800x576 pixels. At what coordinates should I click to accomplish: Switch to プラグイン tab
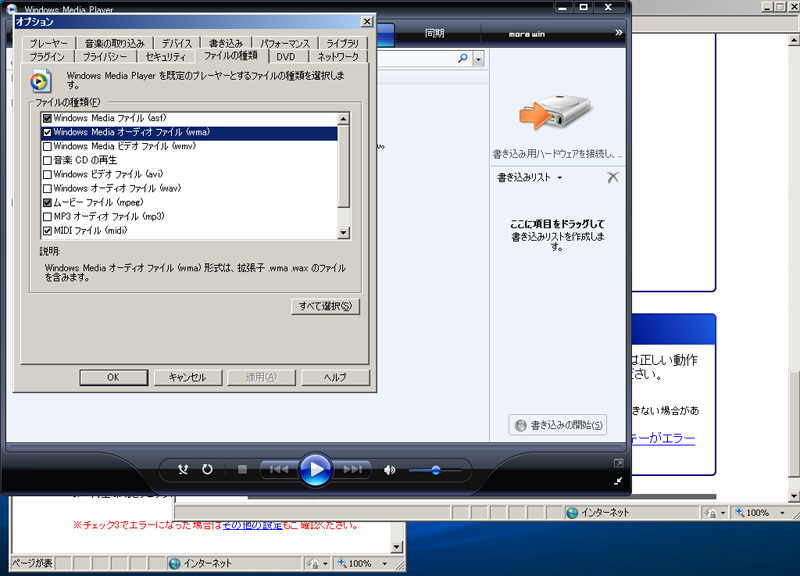(x=47, y=57)
